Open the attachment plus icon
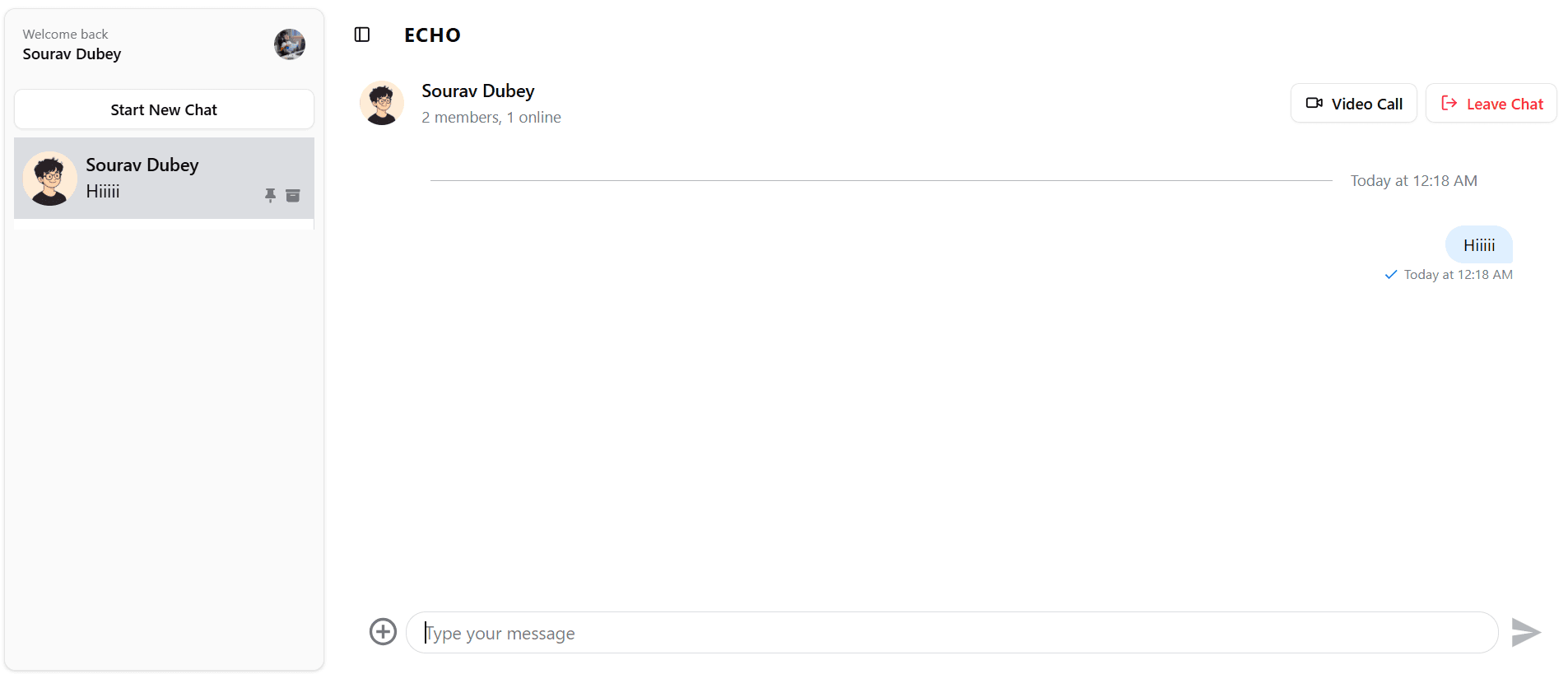The height and width of the screenshot is (674, 1568). click(x=383, y=632)
